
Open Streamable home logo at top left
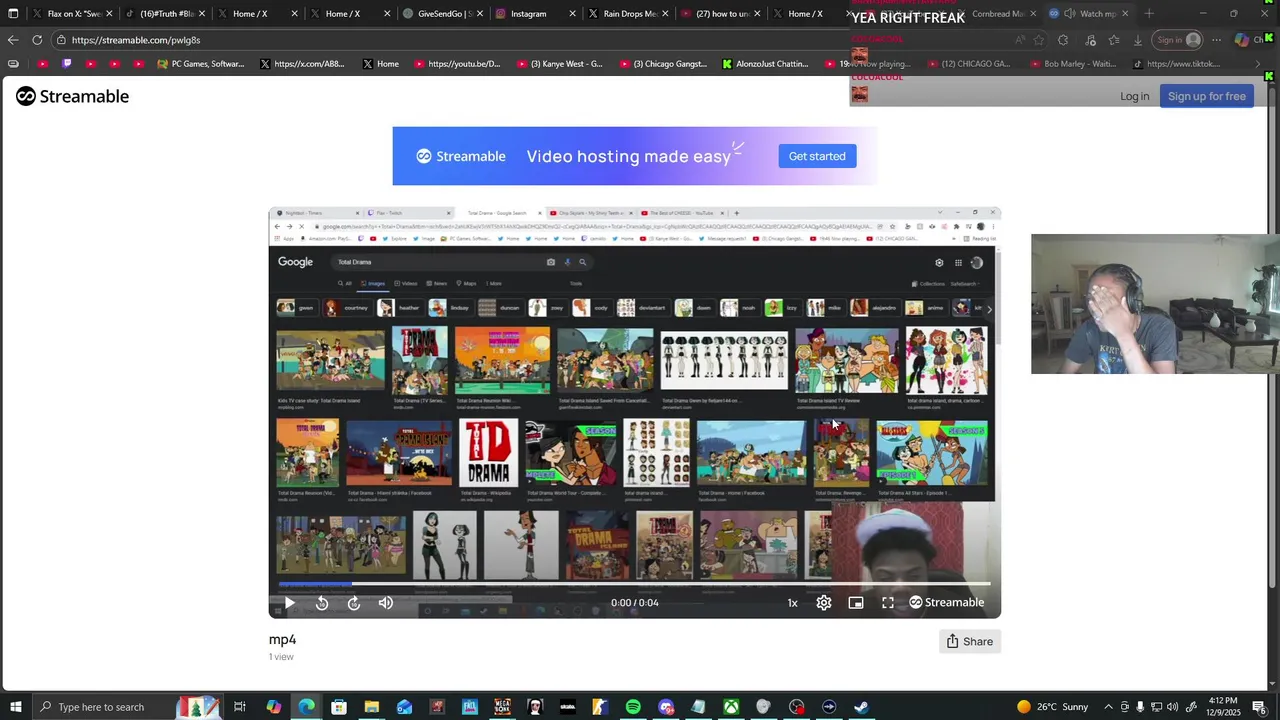tap(72, 96)
